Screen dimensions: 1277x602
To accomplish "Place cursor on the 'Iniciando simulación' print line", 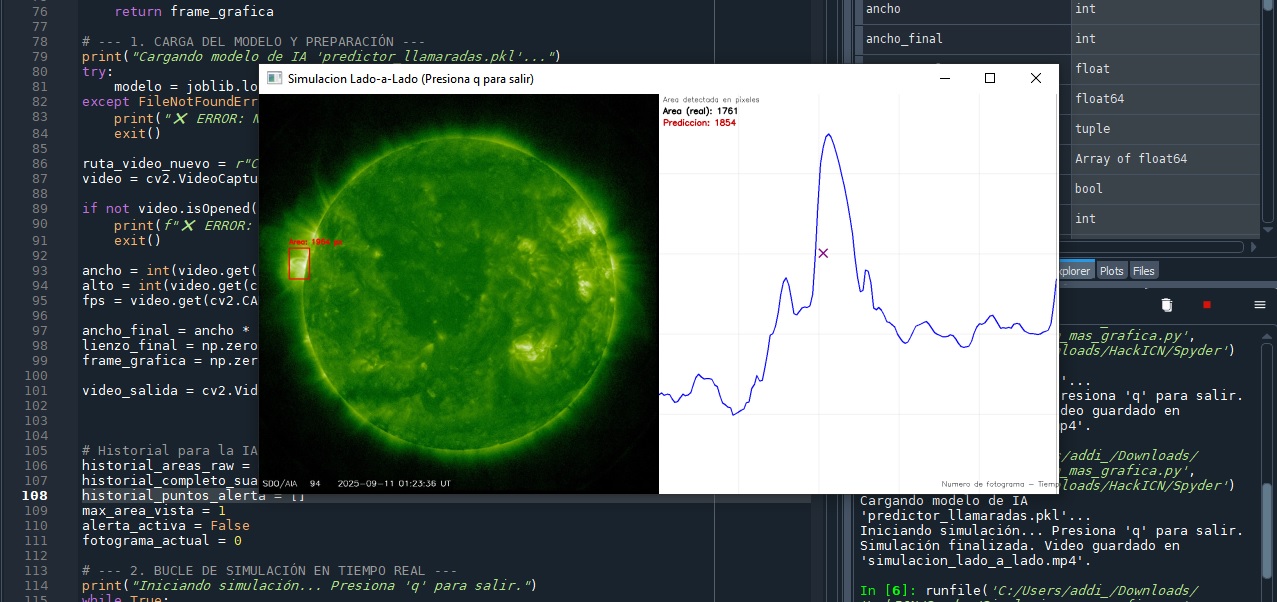I will tap(300, 585).
